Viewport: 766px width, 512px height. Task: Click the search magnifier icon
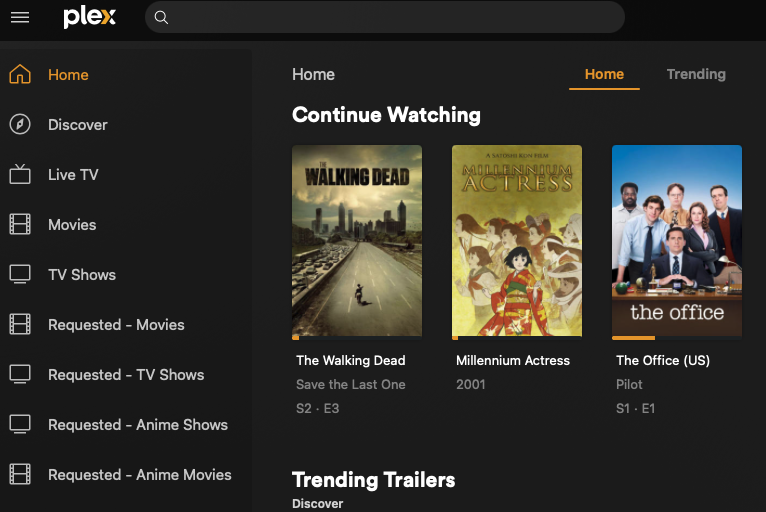pyautogui.click(x=161, y=18)
